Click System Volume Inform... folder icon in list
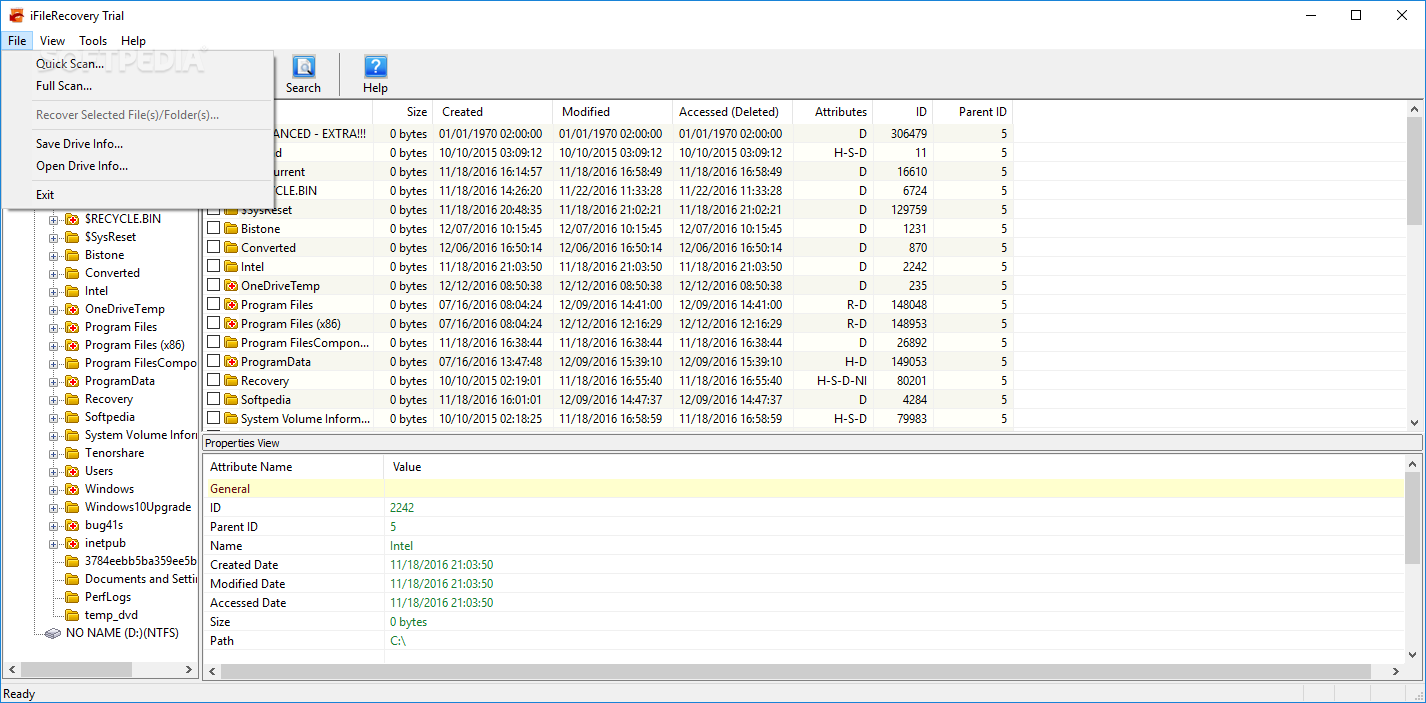 pyautogui.click(x=230, y=419)
